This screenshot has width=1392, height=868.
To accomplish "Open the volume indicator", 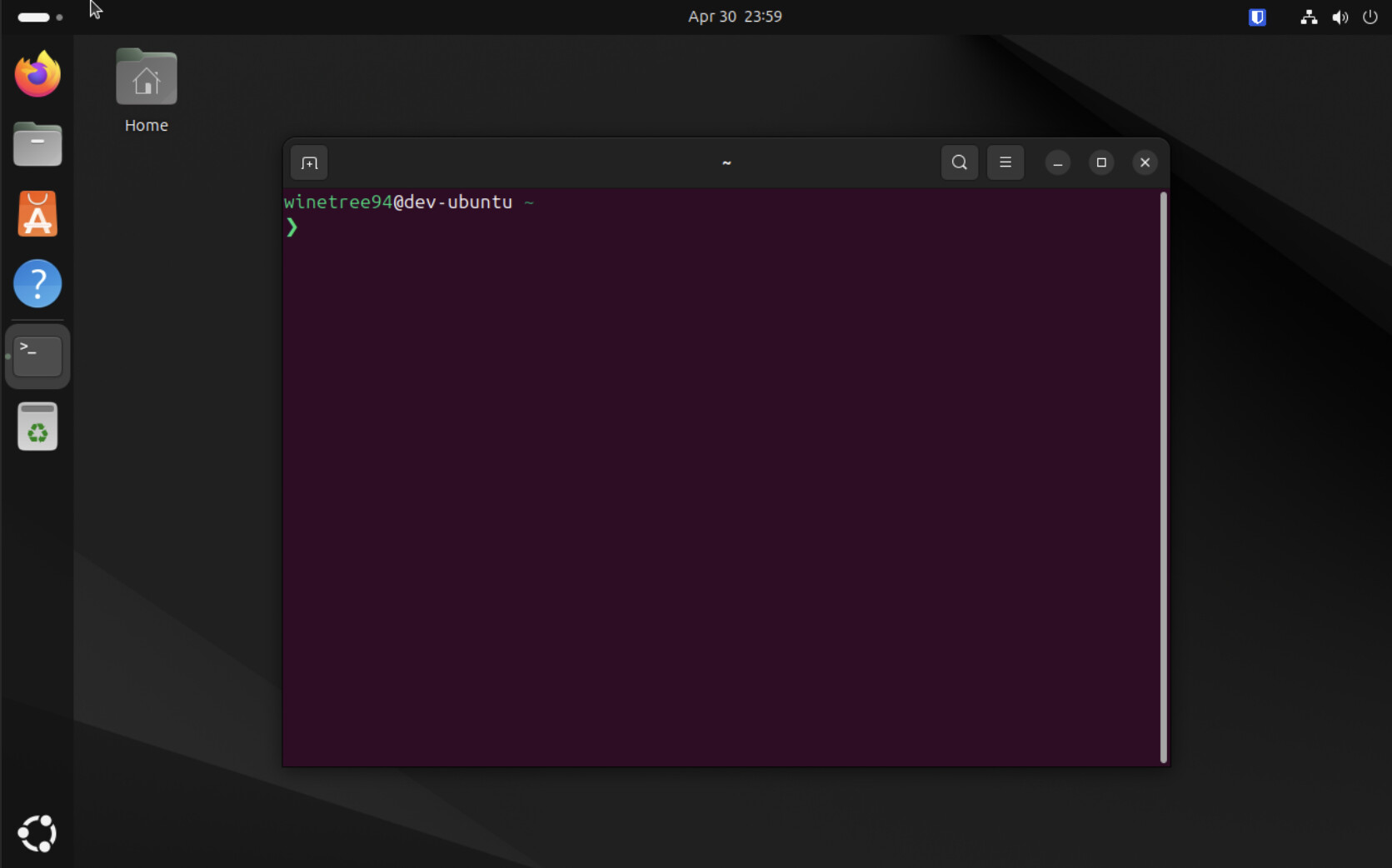I will 1340,17.
